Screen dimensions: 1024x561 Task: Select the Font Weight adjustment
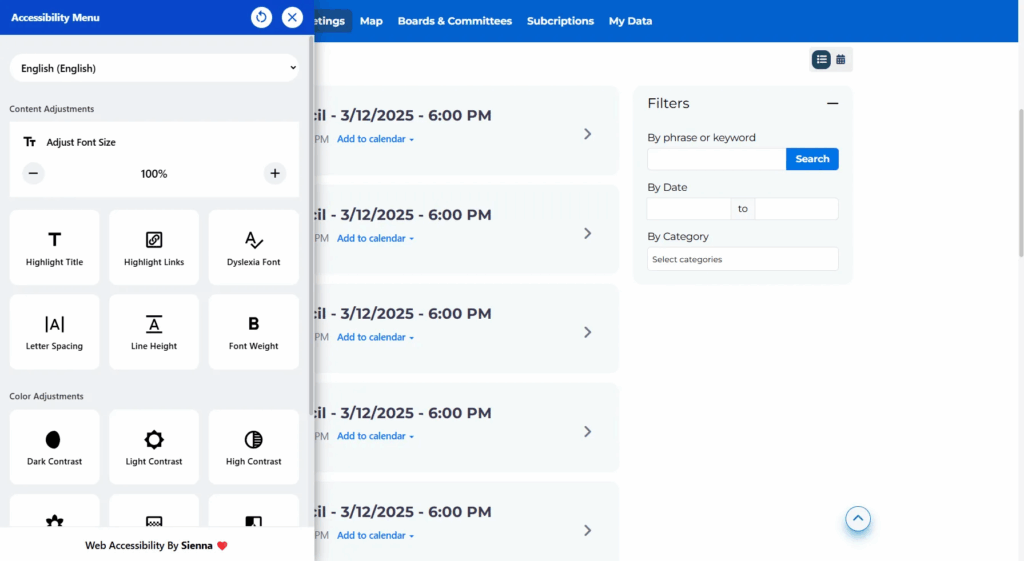(254, 332)
